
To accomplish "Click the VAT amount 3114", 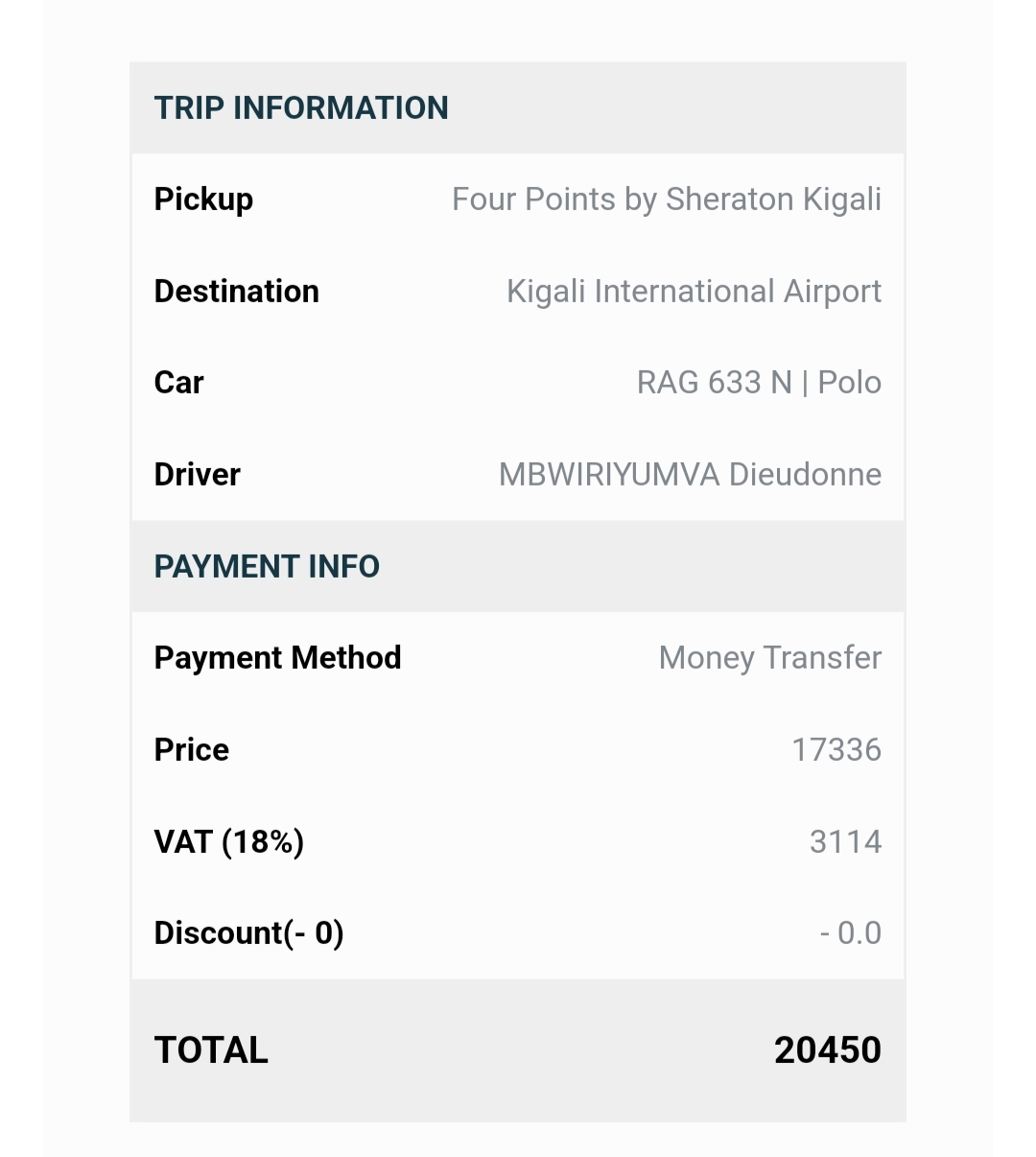I will [845, 841].
